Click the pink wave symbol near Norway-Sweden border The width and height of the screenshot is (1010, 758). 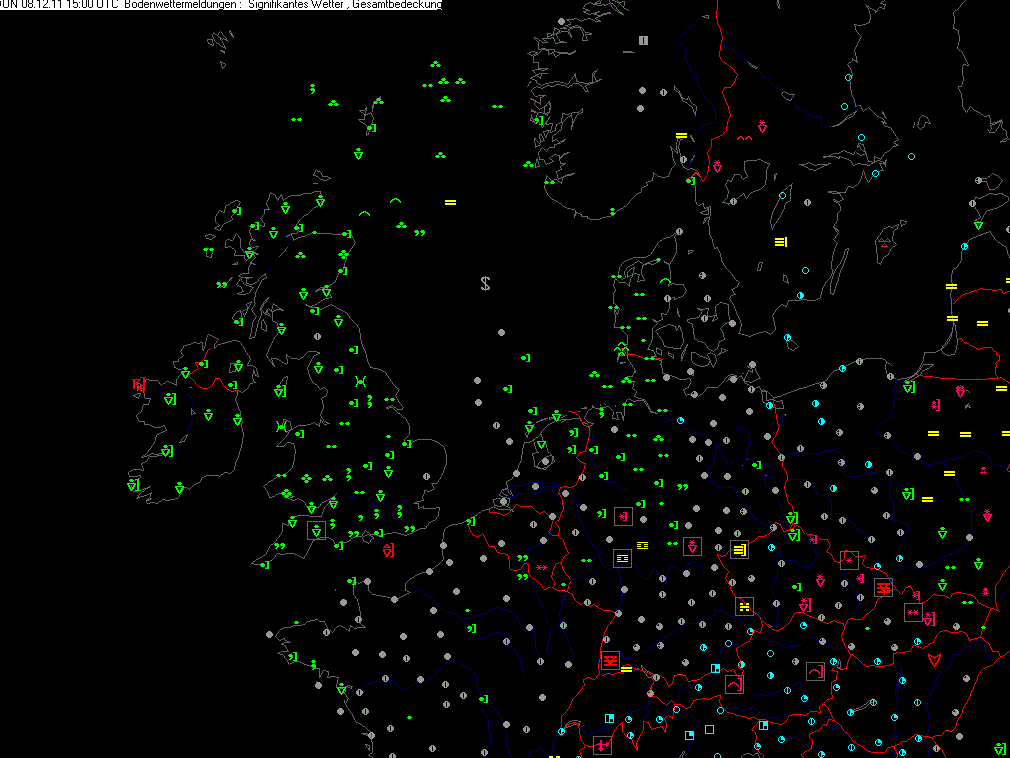tap(744, 138)
